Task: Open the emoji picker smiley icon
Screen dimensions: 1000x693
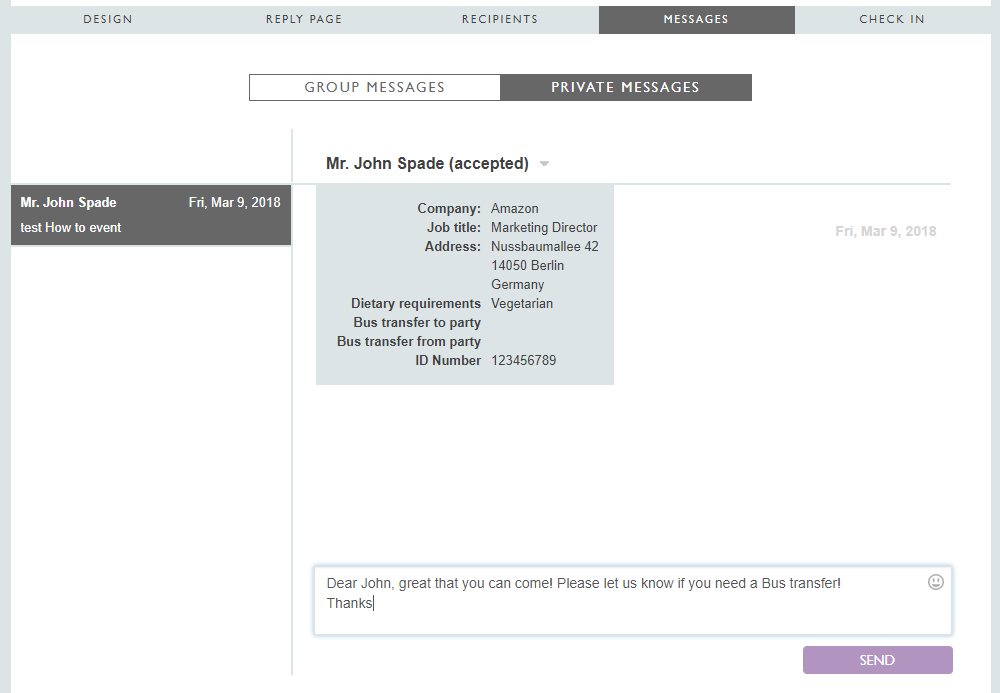Action: click(936, 582)
